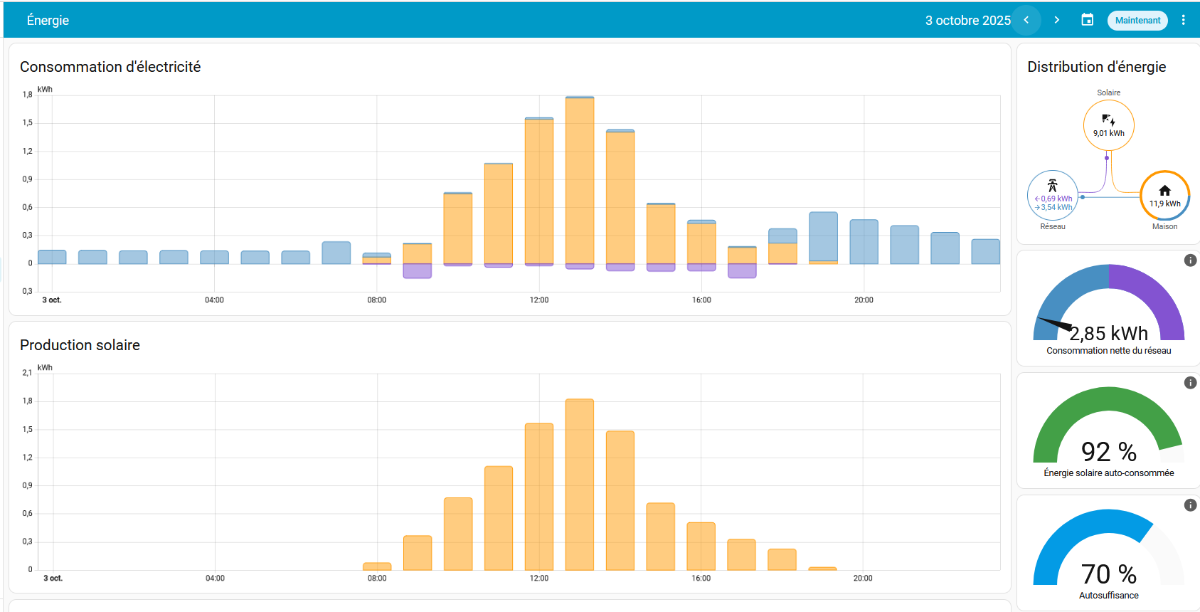Open info for Consommation nette du réseau

point(1190,261)
